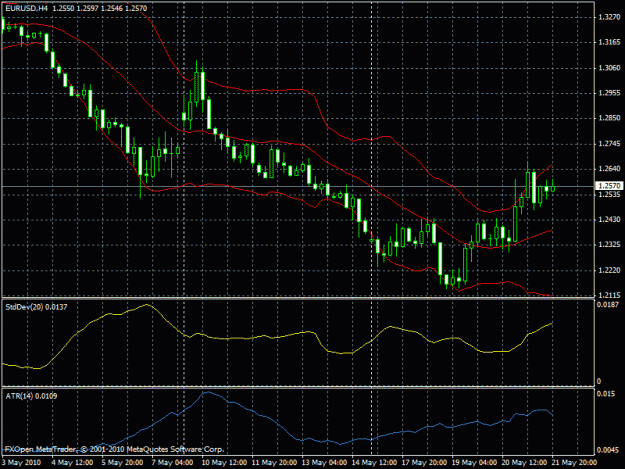Click price level 1.2850 on the scale
Image resolution: width=625 pixels, height=469 pixels.
609,118
